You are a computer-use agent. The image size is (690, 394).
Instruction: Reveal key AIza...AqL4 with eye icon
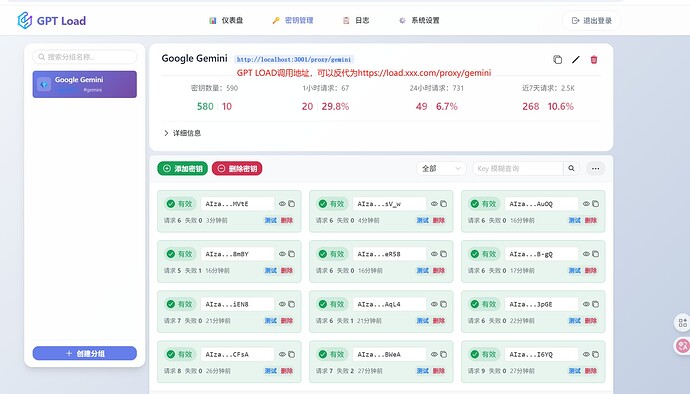coord(434,304)
